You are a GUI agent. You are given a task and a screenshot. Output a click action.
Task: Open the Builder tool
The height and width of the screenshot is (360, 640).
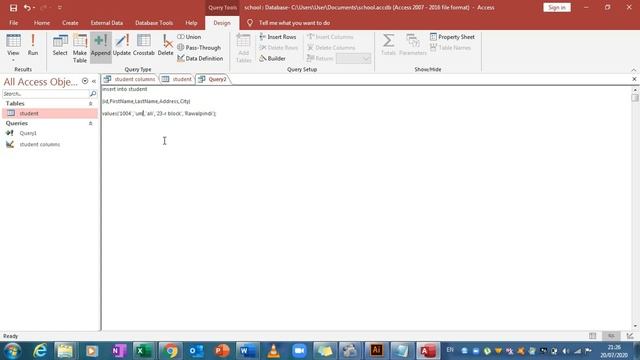coord(272,58)
